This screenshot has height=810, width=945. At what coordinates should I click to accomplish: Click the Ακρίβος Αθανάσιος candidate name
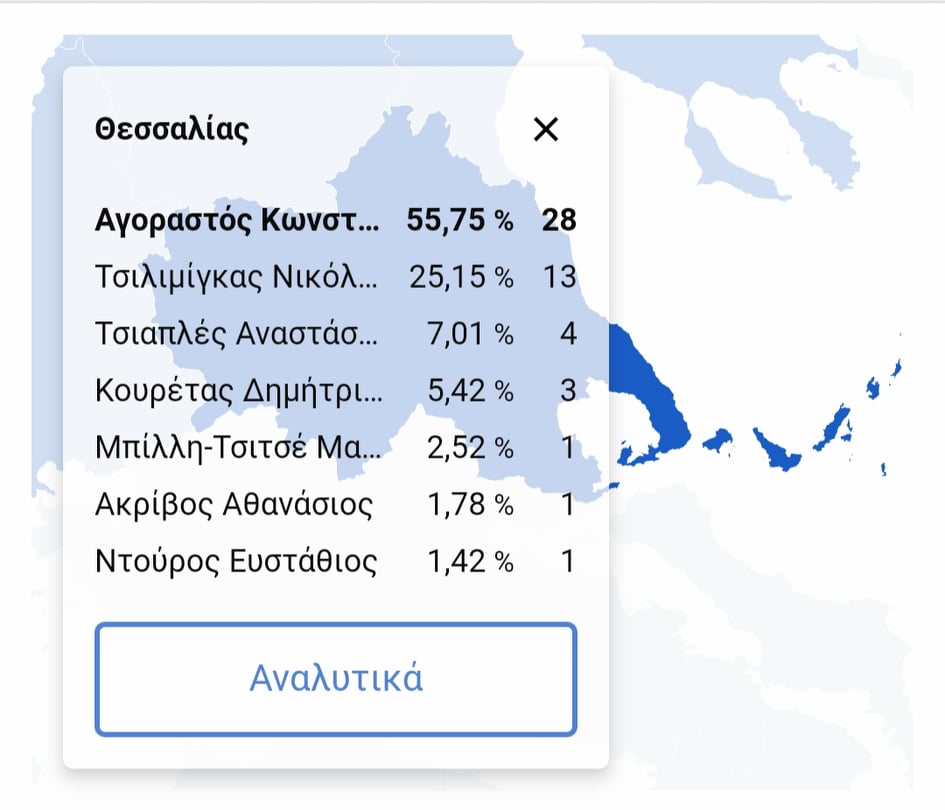tap(234, 504)
